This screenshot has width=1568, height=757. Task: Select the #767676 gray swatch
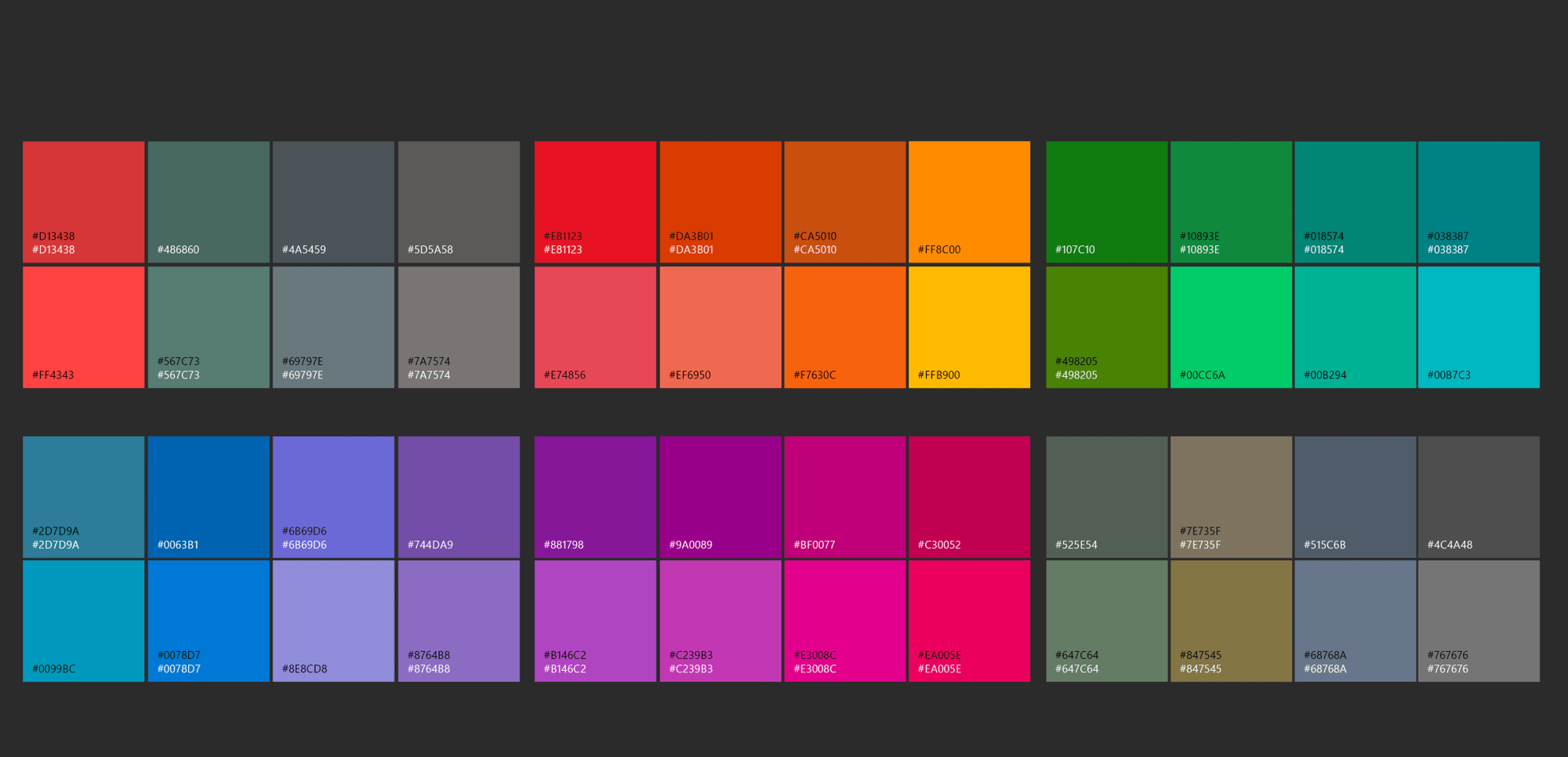click(x=1479, y=621)
